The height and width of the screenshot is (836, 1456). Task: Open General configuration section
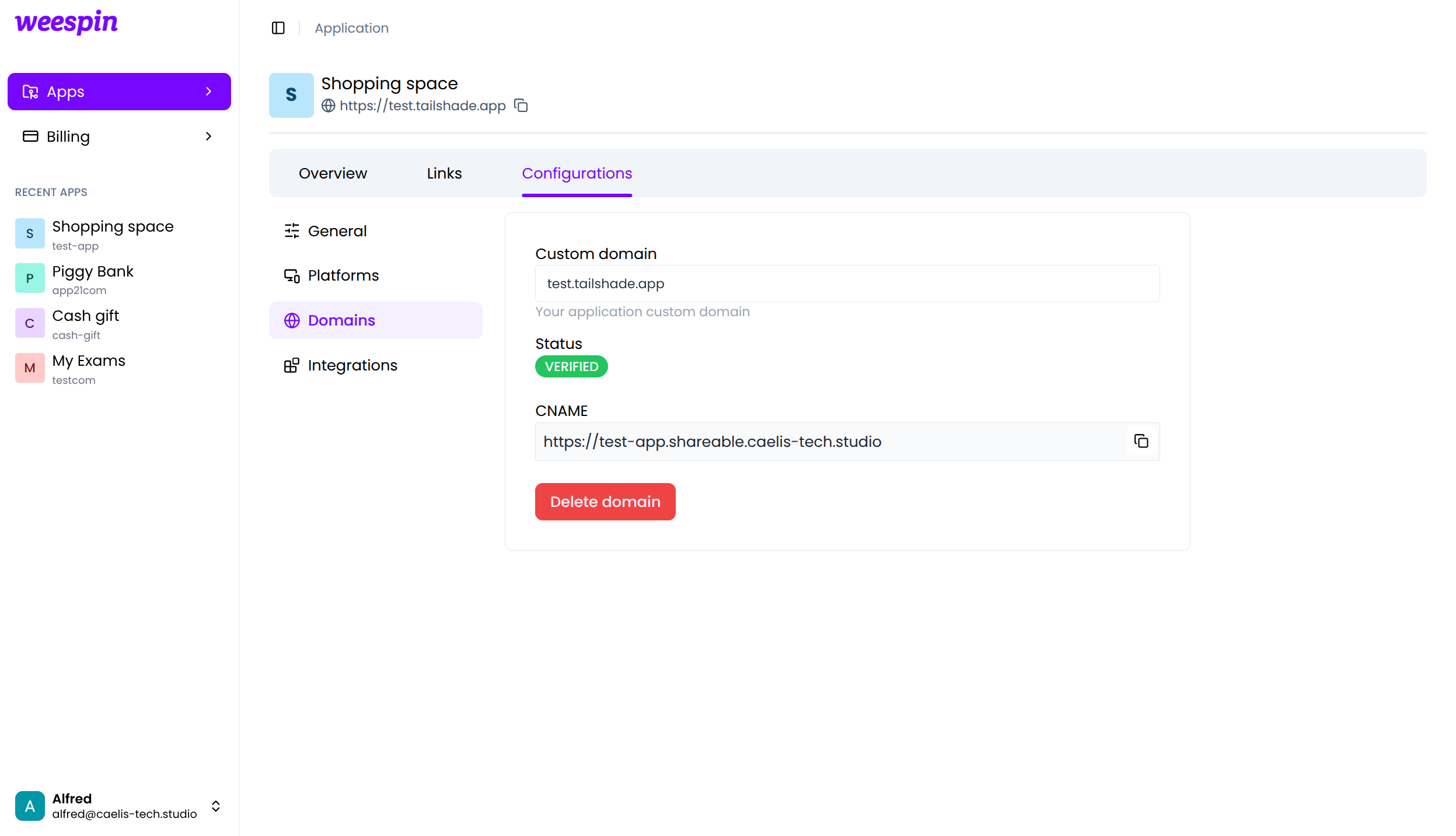(337, 231)
